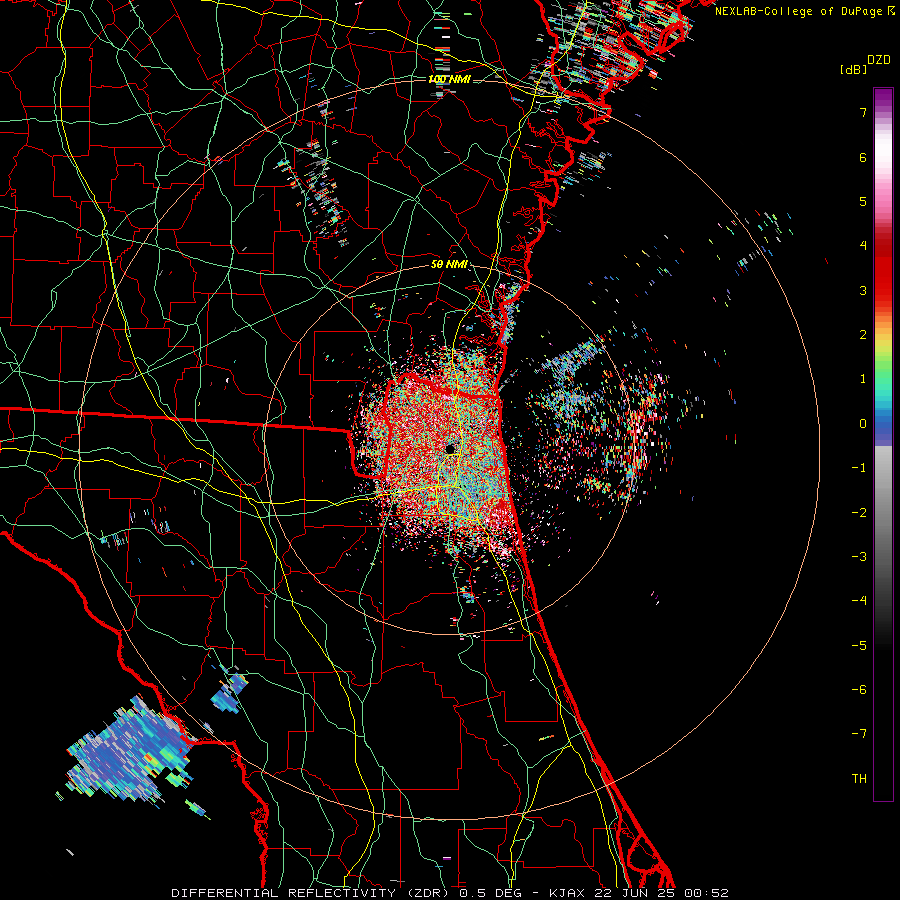Click the -7 value on the color scale
900x900 pixels.
(859, 734)
